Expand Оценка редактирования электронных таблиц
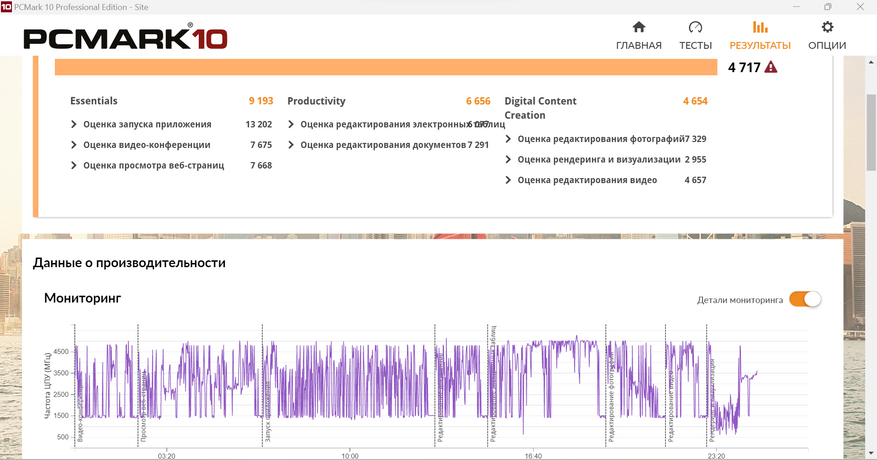This screenshot has width=877, height=460. 290,124
